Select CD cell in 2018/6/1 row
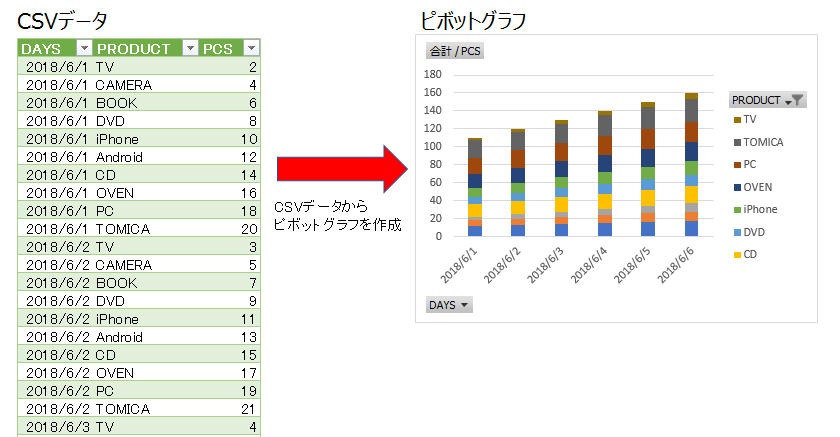840x437 pixels. coord(146,175)
